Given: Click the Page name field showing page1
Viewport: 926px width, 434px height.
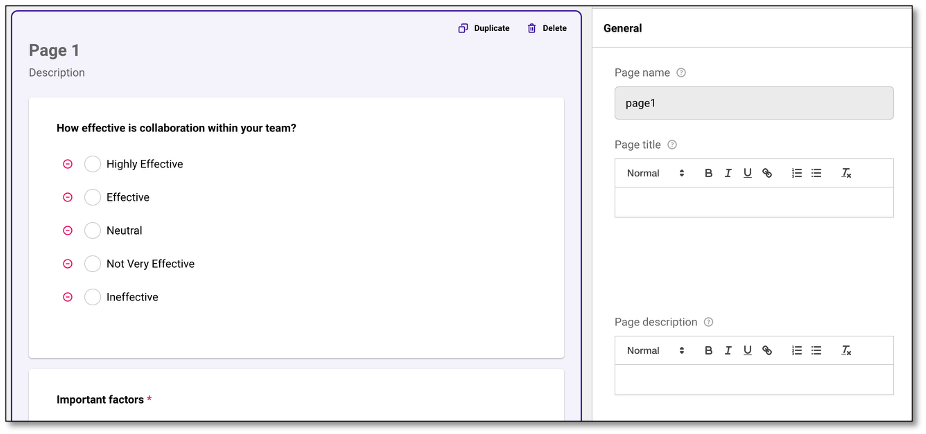Looking at the screenshot, I should pyautogui.click(x=754, y=103).
